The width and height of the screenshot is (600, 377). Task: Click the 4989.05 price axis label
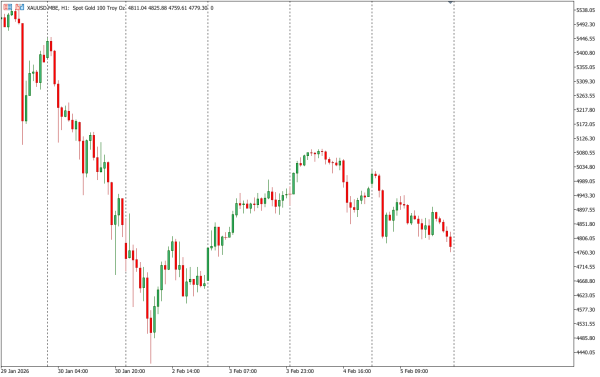point(586,181)
